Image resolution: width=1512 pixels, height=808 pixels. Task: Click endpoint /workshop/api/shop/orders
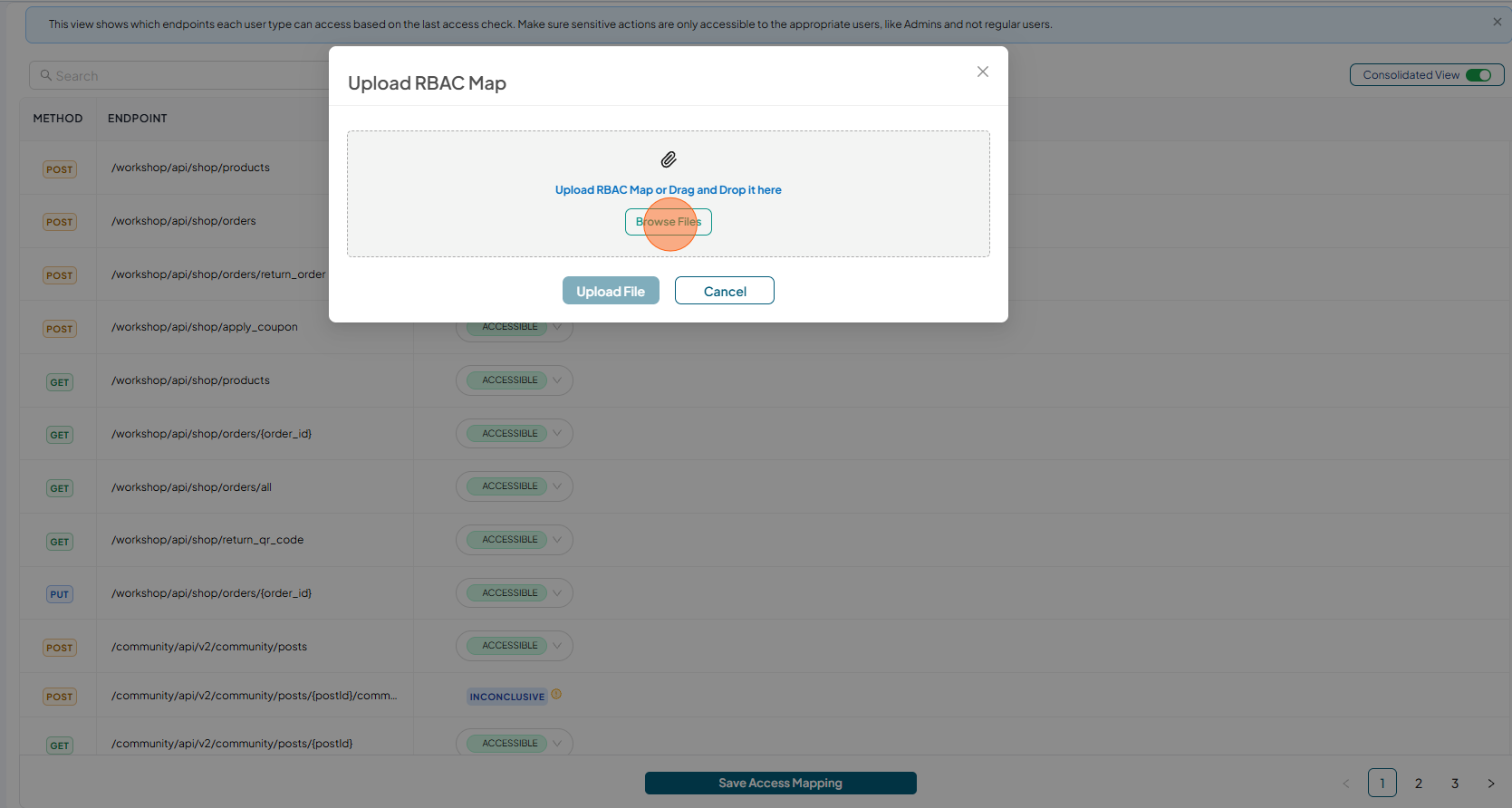click(184, 221)
